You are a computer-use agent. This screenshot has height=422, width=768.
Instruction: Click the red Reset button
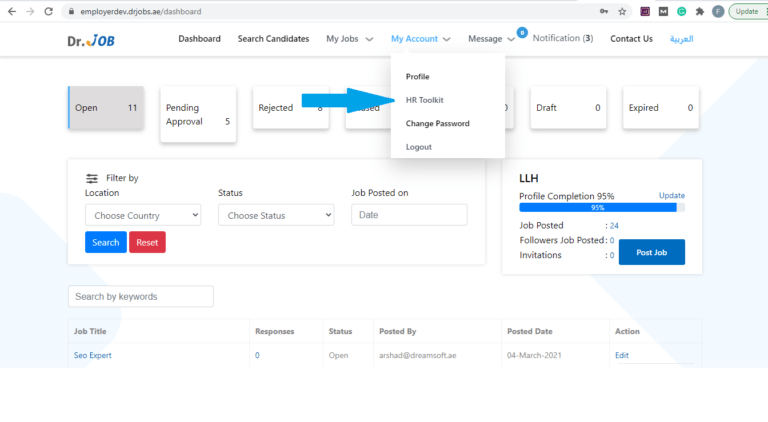point(147,242)
